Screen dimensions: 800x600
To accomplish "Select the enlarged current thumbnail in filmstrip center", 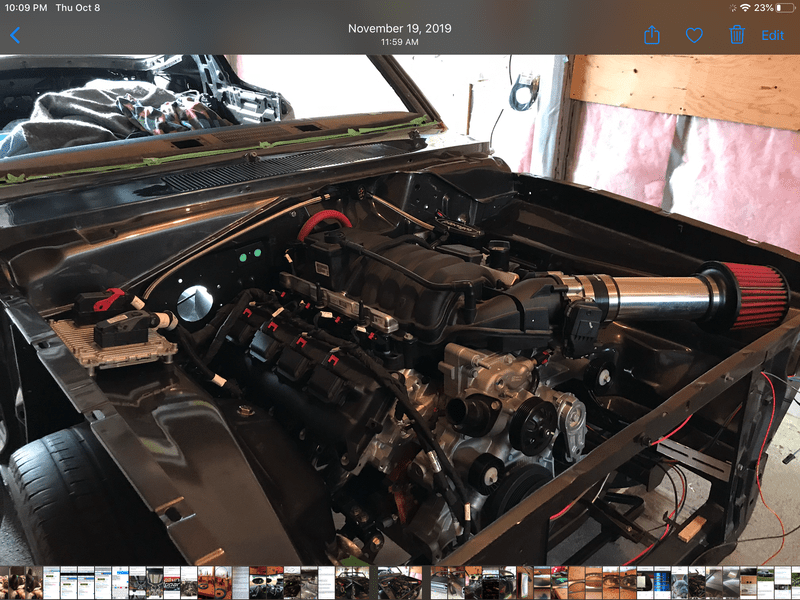I will tap(400, 583).
